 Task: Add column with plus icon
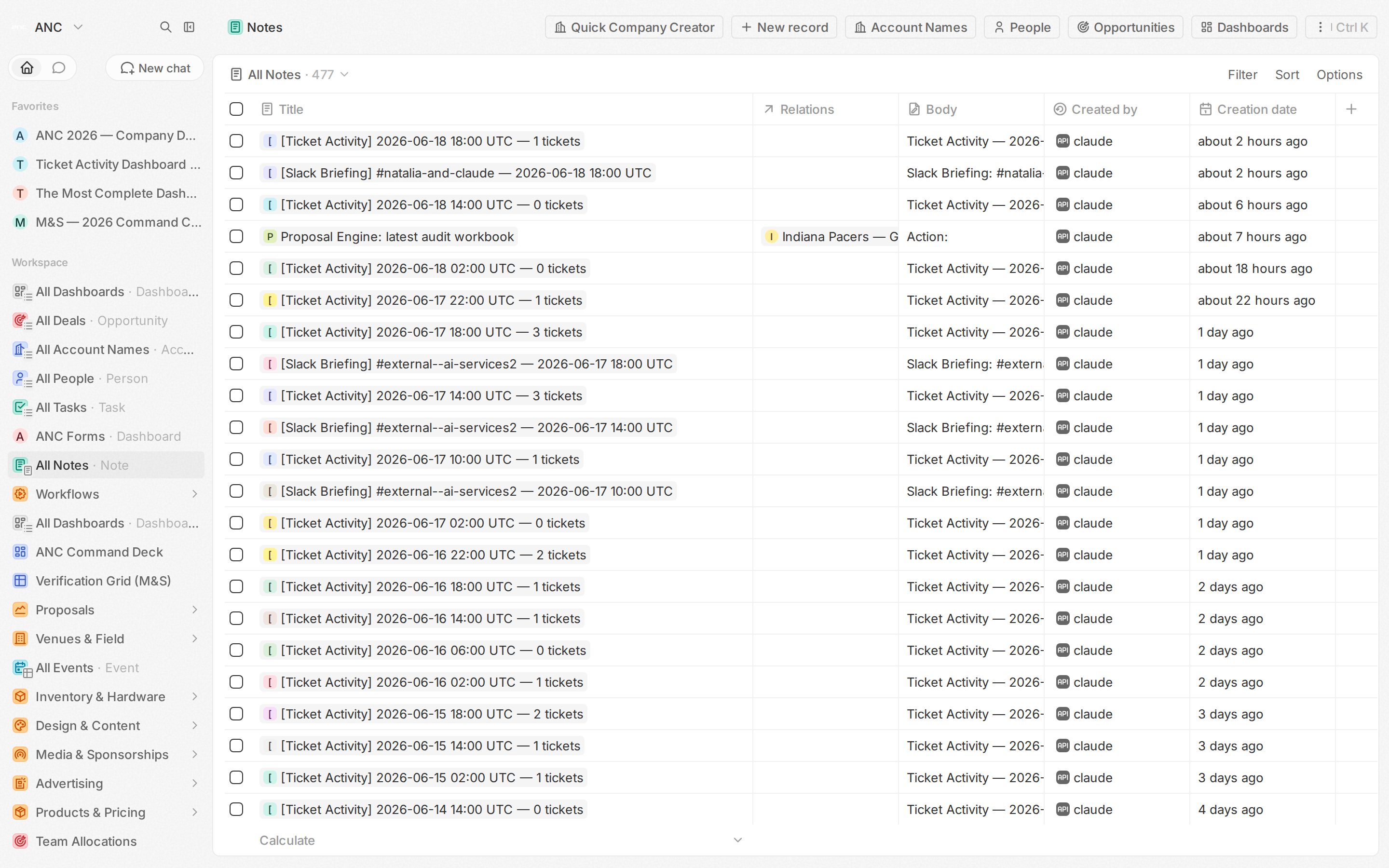click(x=1351, y=109)
